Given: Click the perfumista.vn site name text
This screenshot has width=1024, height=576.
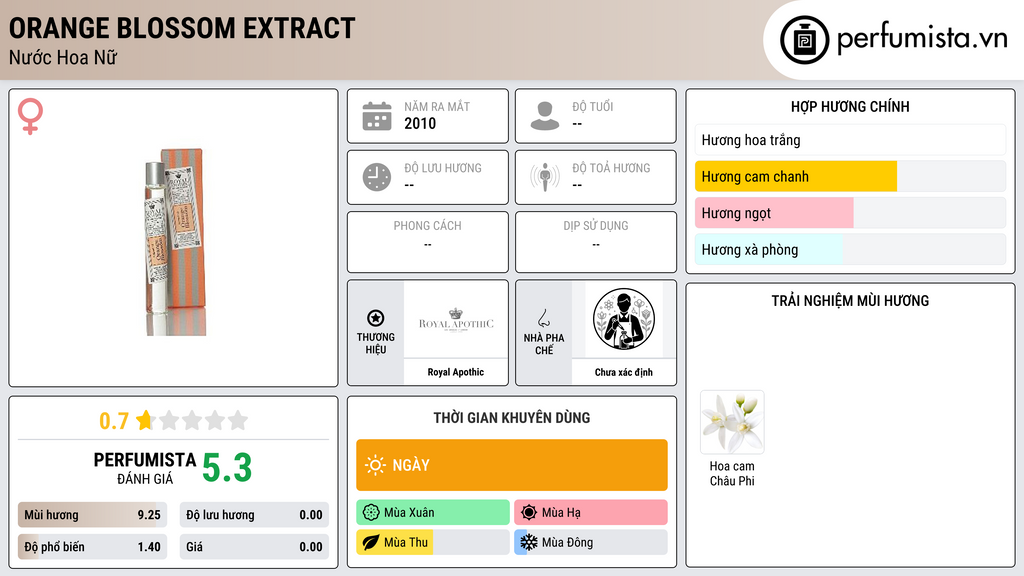Looking at the screenshot, I should (922, 38).
